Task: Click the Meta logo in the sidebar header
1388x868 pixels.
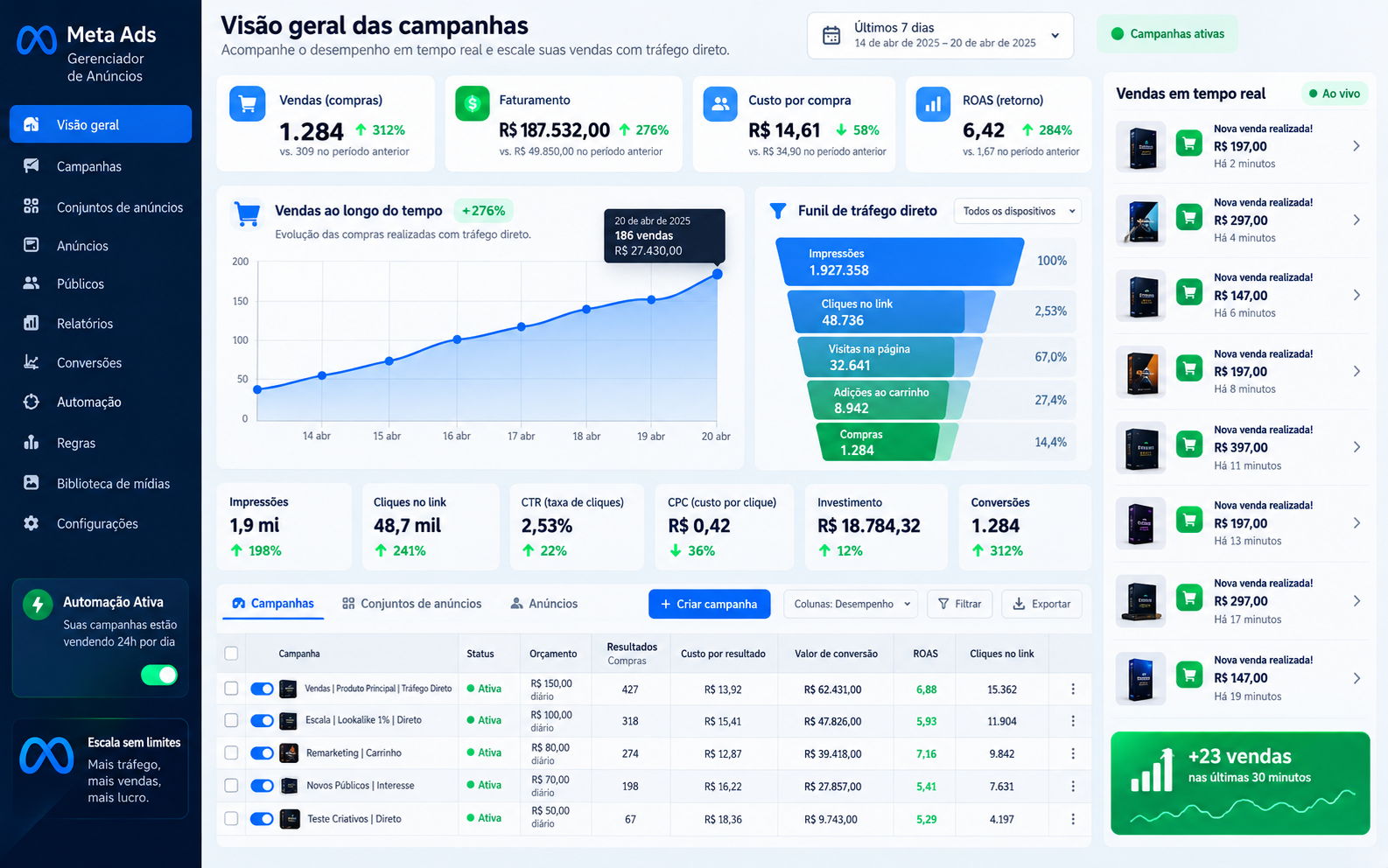Action: (x=37, y=40)
